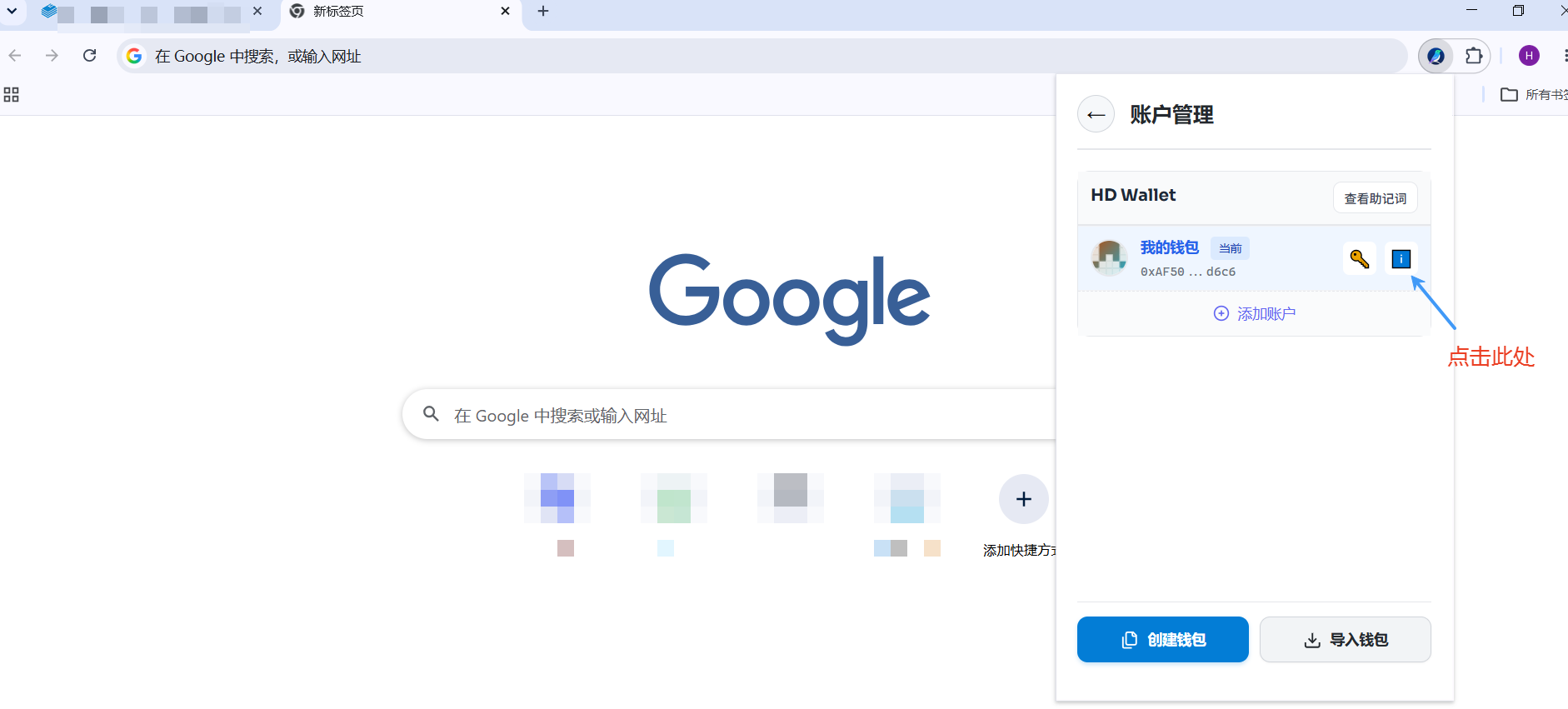Open the Extensions puzzle piece menu
Viewport: 1568px width, 709px height.
click(x=1474, y=56)
